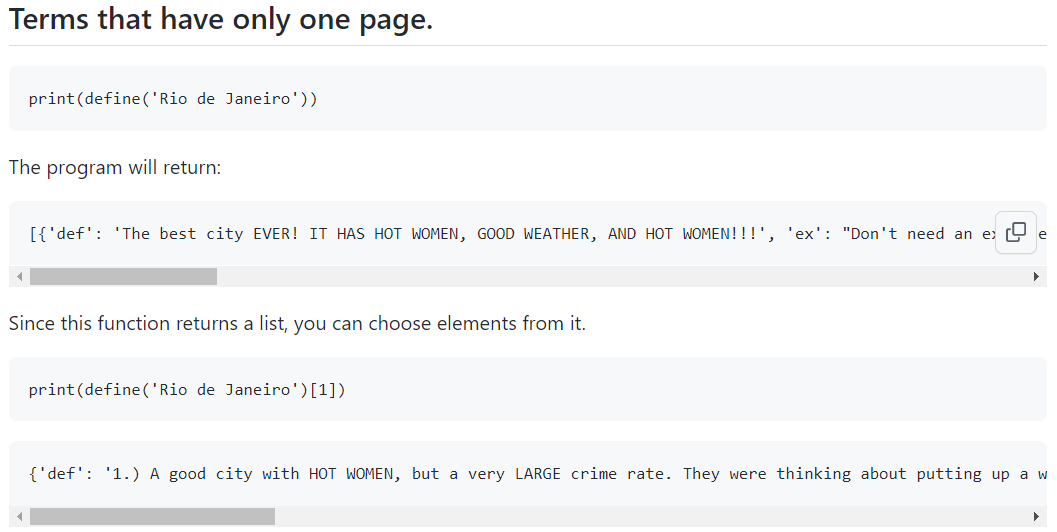Click the copy code icon button
The width and height of the screenshot is (1057, 532).
click(x=1015, y=232)
